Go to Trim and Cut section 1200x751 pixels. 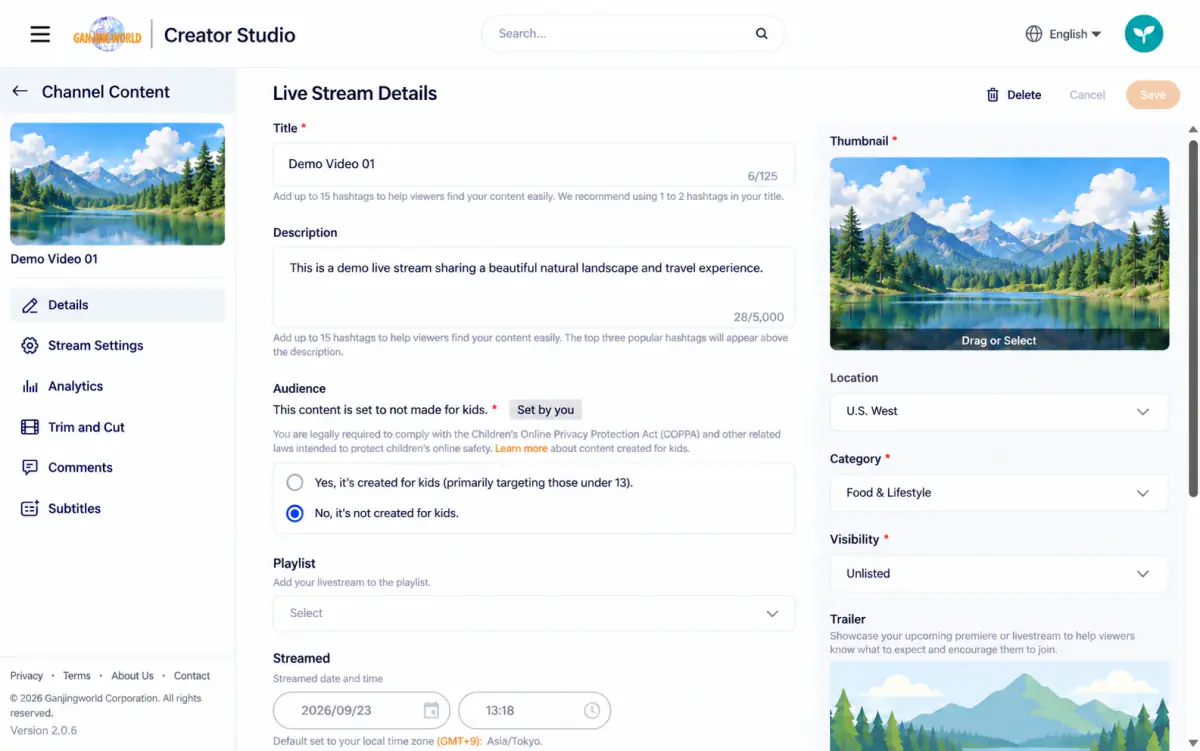[117, 427]
